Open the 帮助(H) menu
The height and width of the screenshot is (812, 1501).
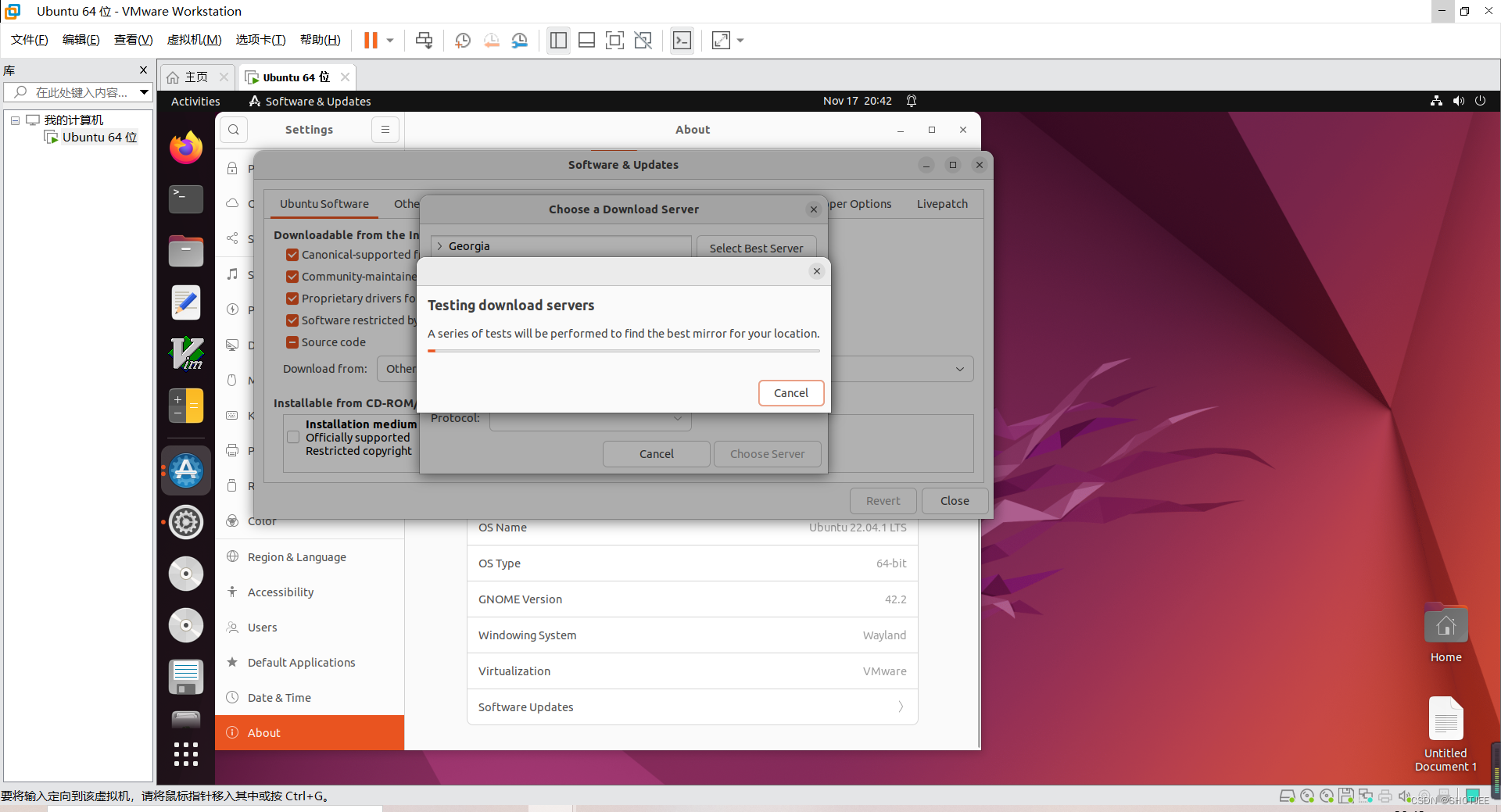click(321, 40)
